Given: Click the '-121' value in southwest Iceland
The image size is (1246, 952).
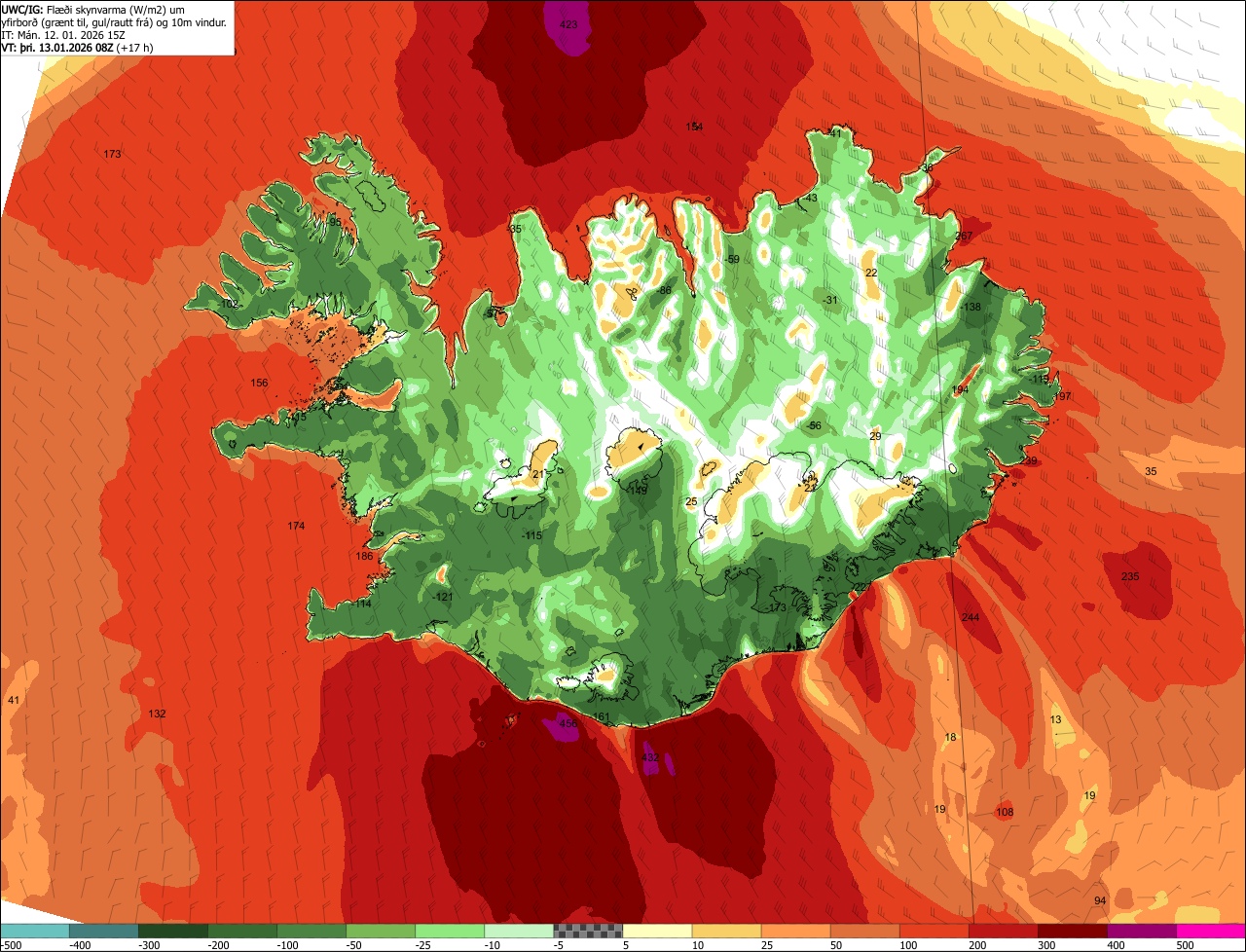Looking at the screenshot, I should (442, 597).
